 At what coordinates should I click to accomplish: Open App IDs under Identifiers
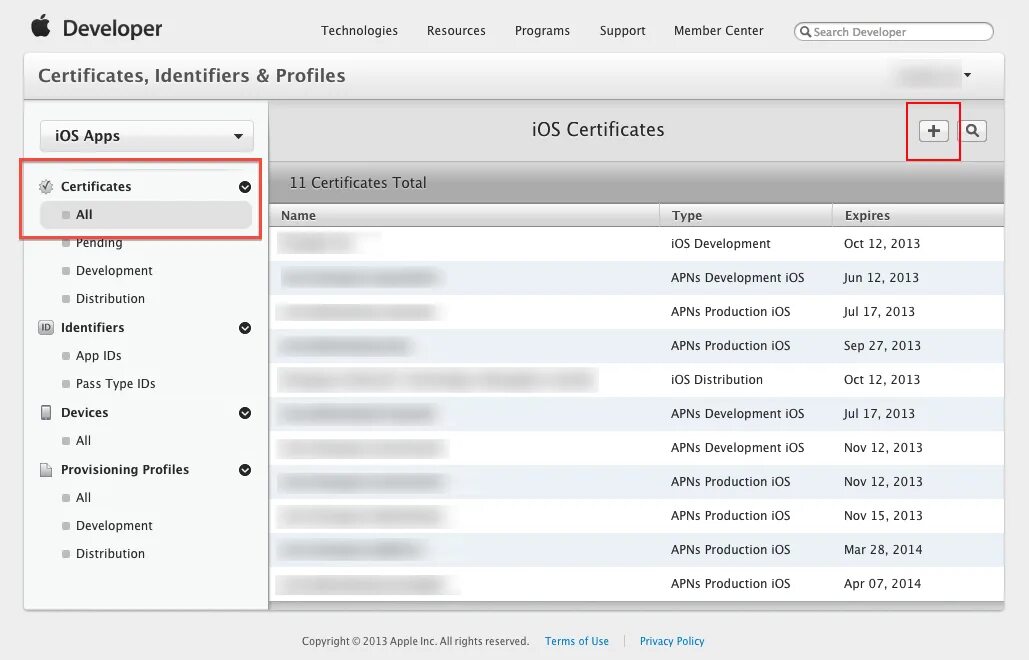[98, 356]
